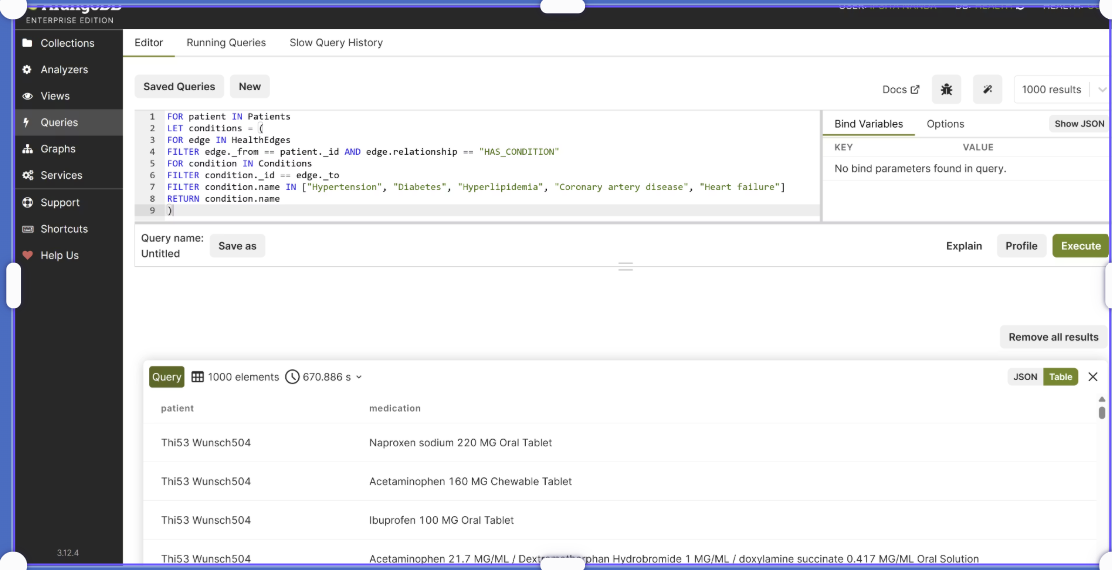The width and height of the screenshot is (1112, 570).
Task: Open Services via the cogs icon
Action: (27, 175)
